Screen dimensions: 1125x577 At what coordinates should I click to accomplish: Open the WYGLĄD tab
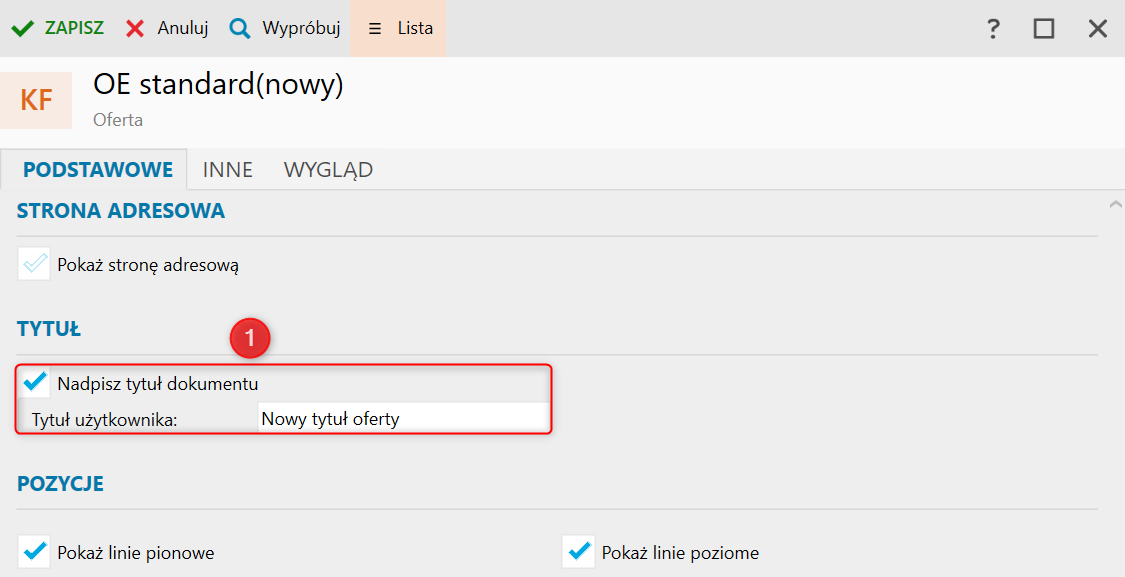[x=328, y=170]
